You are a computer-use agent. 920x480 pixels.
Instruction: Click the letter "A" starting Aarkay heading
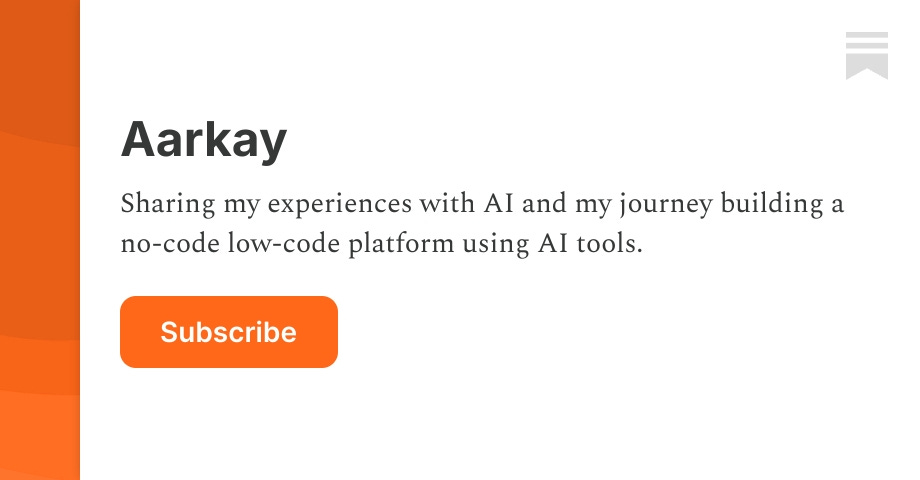point(138,140)
